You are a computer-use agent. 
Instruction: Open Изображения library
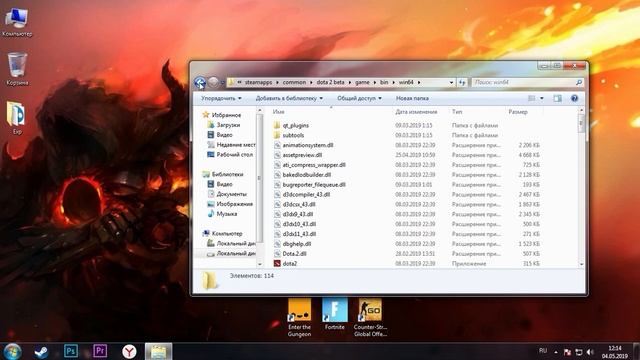234,204
